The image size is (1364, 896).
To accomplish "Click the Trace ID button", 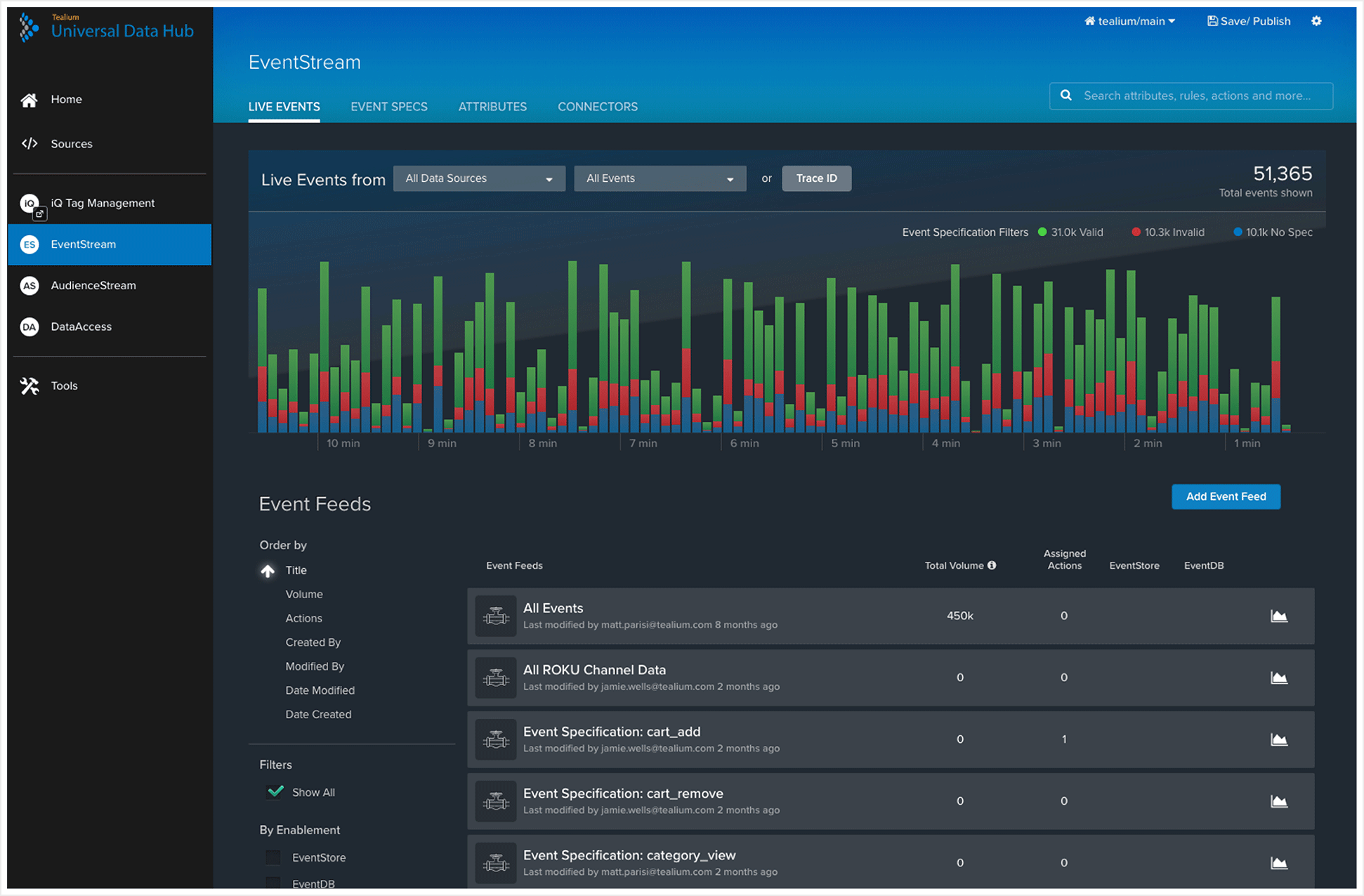I will pos(816,178).
